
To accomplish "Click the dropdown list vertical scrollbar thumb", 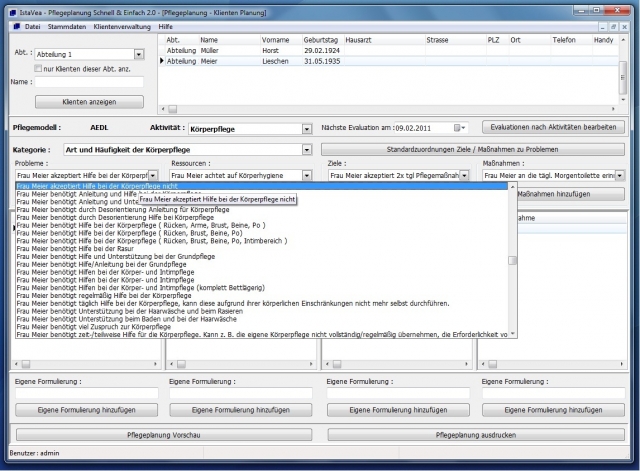I will (x=513, y=260).
